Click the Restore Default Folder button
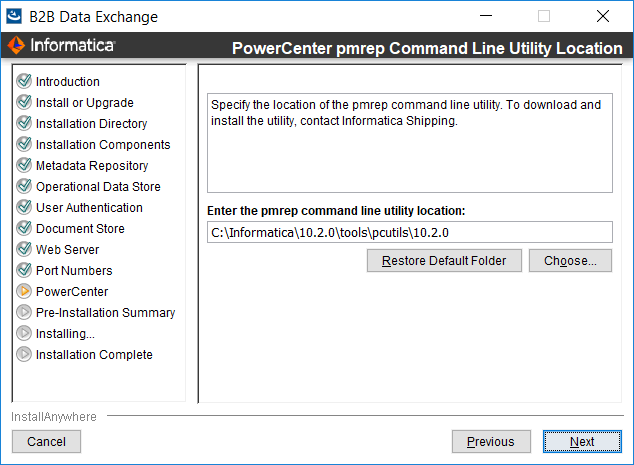 coord(444,261)
